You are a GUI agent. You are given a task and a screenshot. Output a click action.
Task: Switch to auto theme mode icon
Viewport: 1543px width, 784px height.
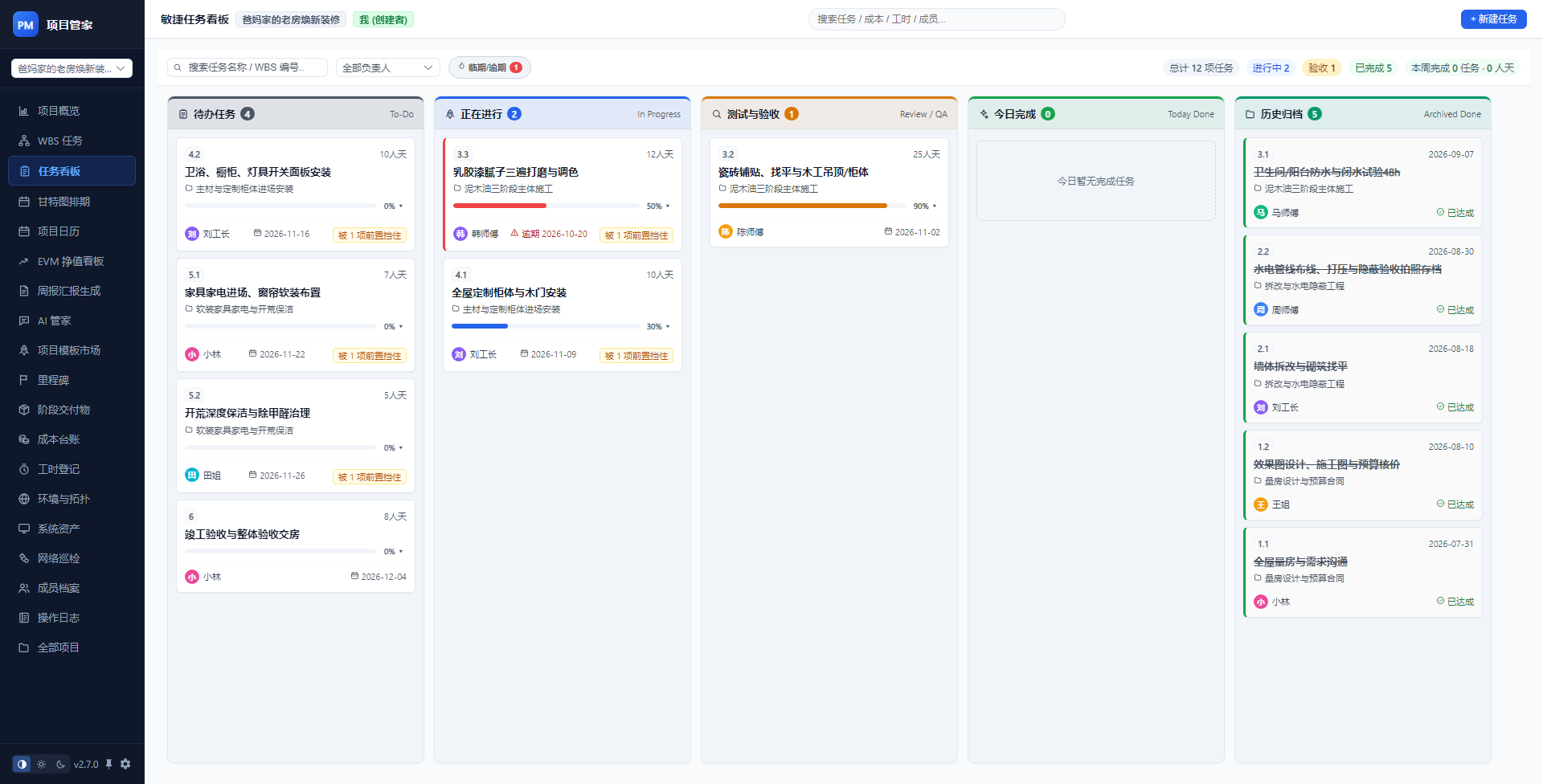[x=22, y=764]
